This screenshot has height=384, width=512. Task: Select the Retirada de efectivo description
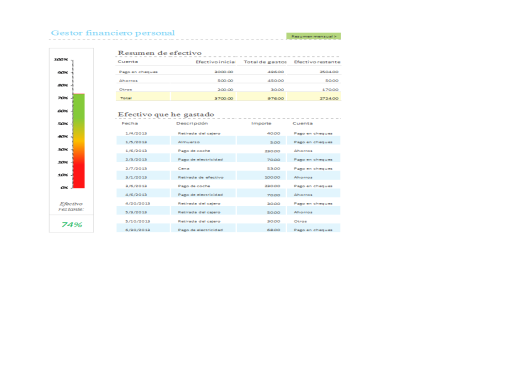click(x=201, y=177)
